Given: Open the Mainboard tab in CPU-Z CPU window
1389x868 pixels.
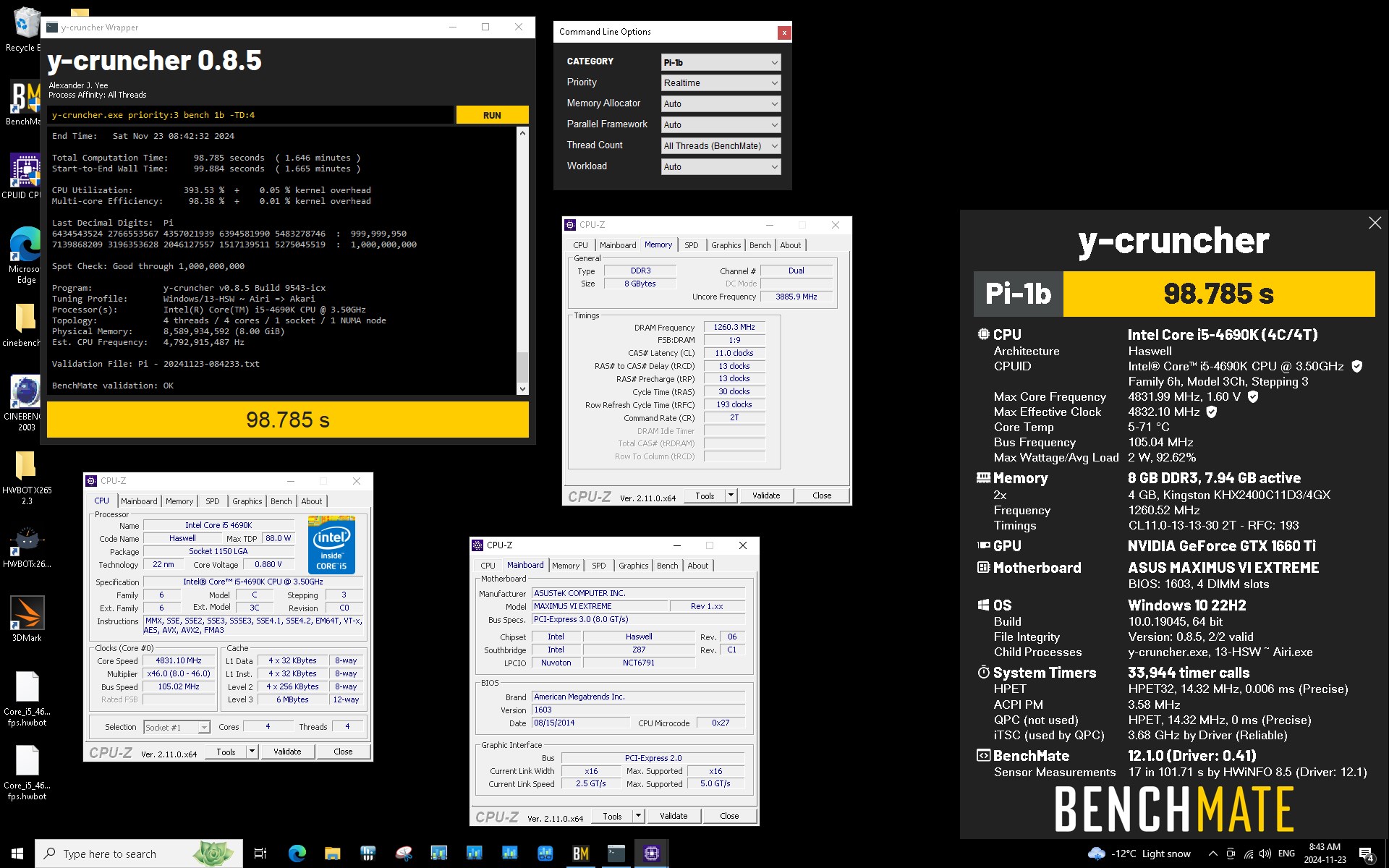Looking at the screenshot, I should (x=139, y=501).
